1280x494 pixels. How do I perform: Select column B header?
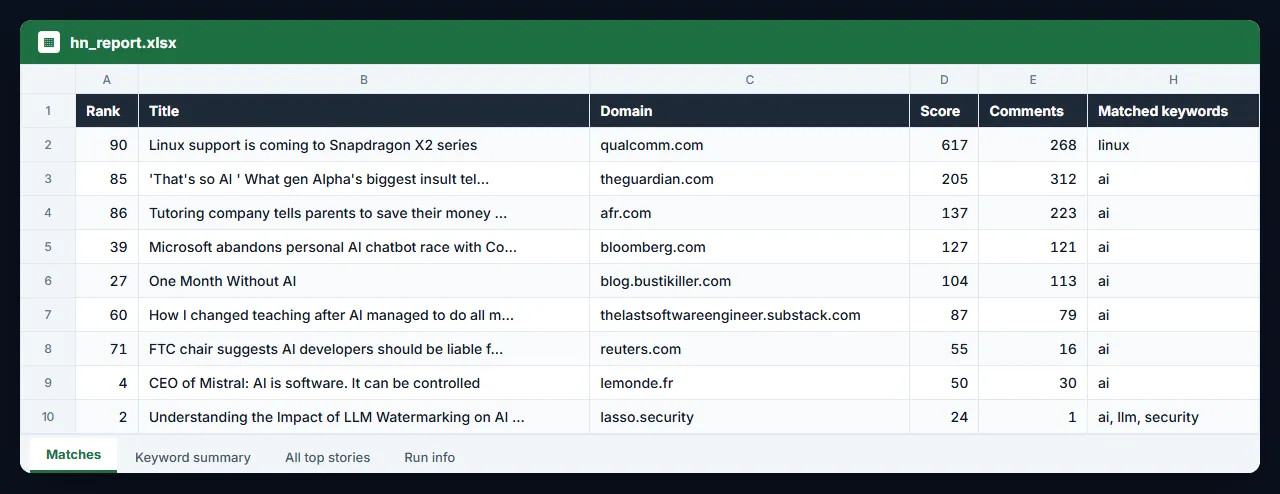(x=364, y=80)
